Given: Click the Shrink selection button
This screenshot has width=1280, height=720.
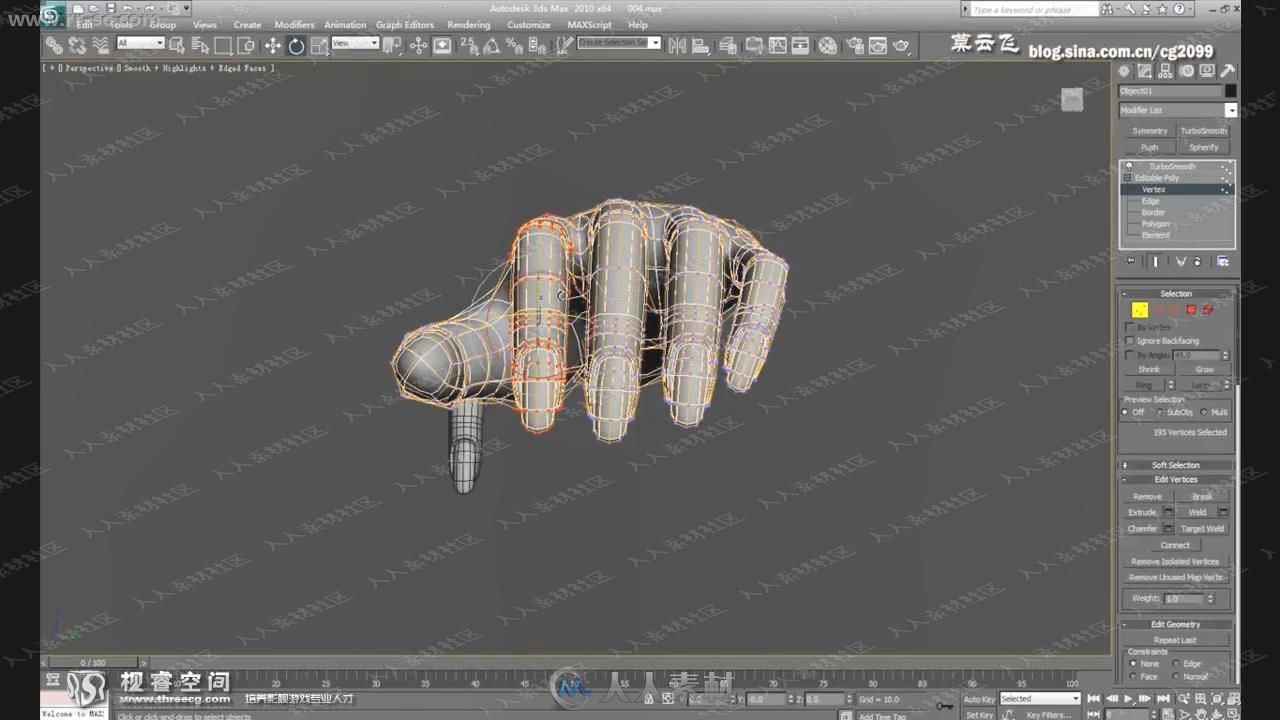Looking at the screenshot, I should click(x=1148, y=369).
